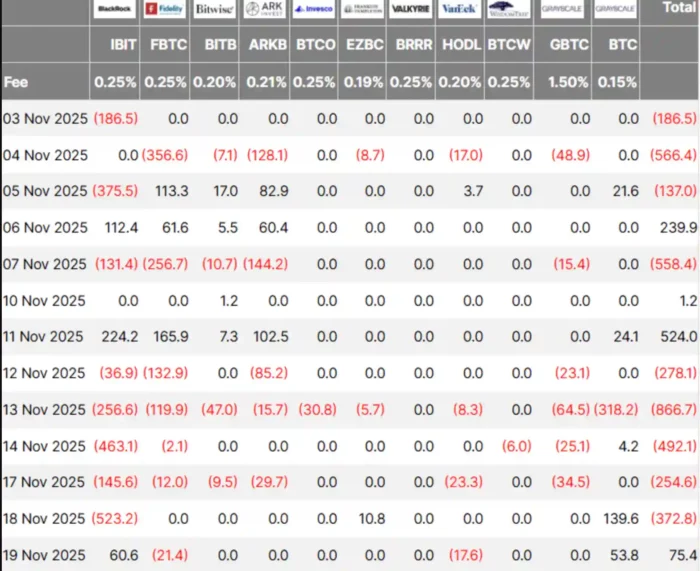Click the Fidelity logo
The height and width of the screenshot is (571, 700).
[x=165, y=9]
